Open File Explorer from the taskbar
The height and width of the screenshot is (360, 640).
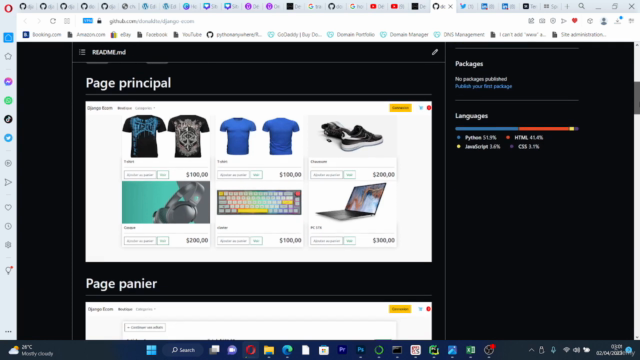point(269,350)
